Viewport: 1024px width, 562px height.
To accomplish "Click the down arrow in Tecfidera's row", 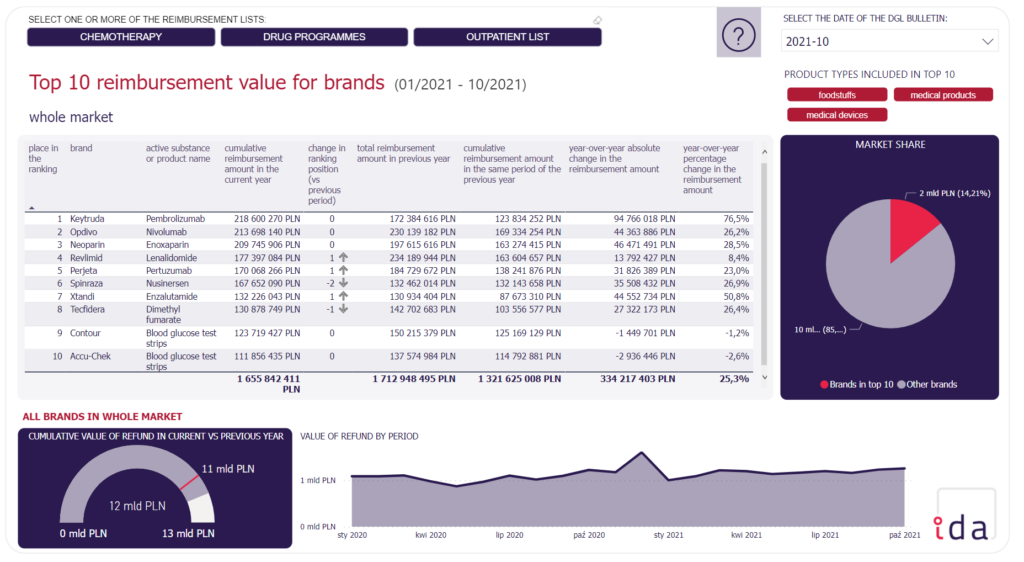I will (344, 309).
